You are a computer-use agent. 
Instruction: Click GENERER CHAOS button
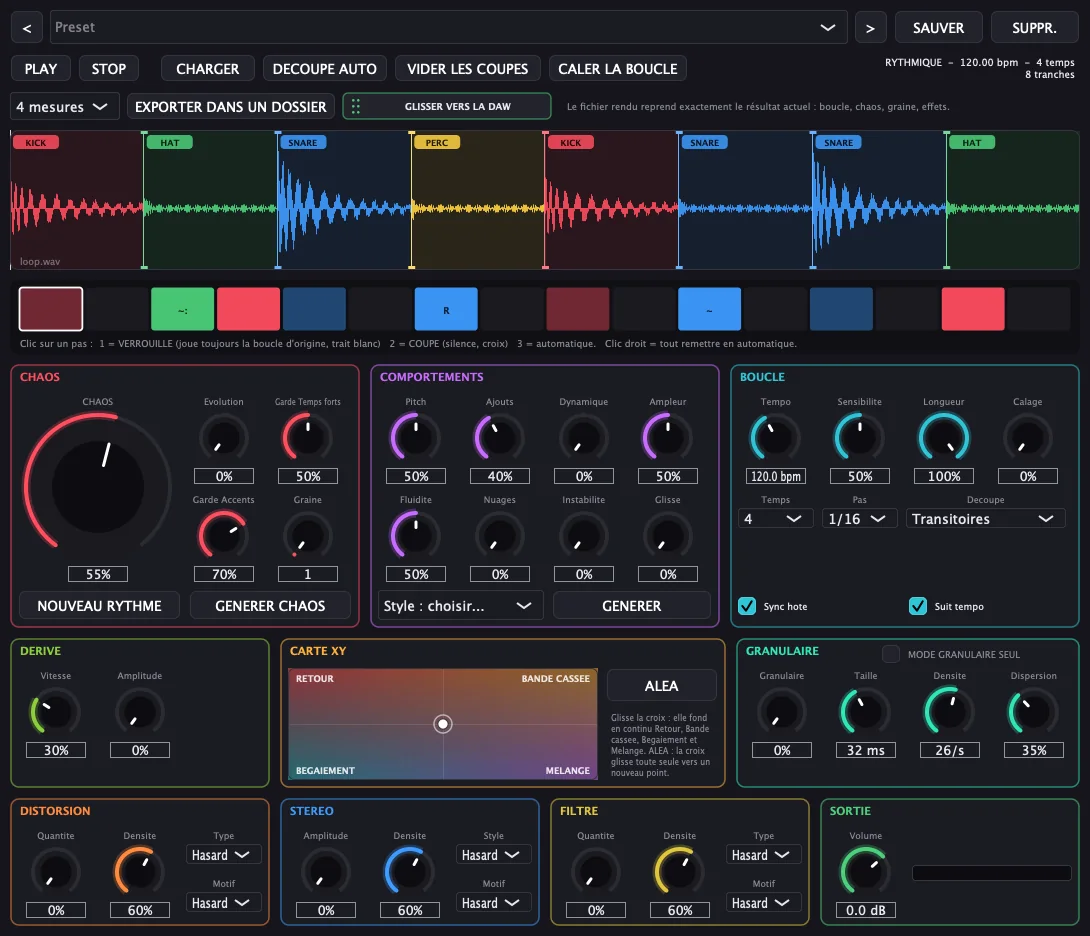pos(270,606)
